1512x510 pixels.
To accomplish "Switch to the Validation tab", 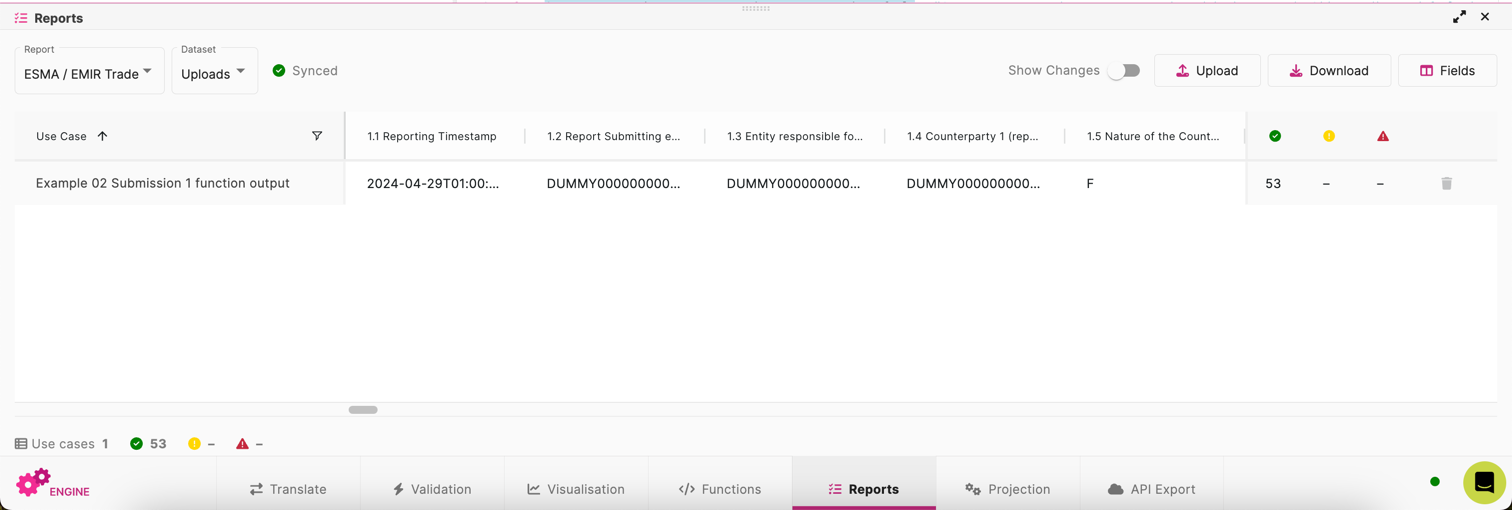I will click(432, 489).
